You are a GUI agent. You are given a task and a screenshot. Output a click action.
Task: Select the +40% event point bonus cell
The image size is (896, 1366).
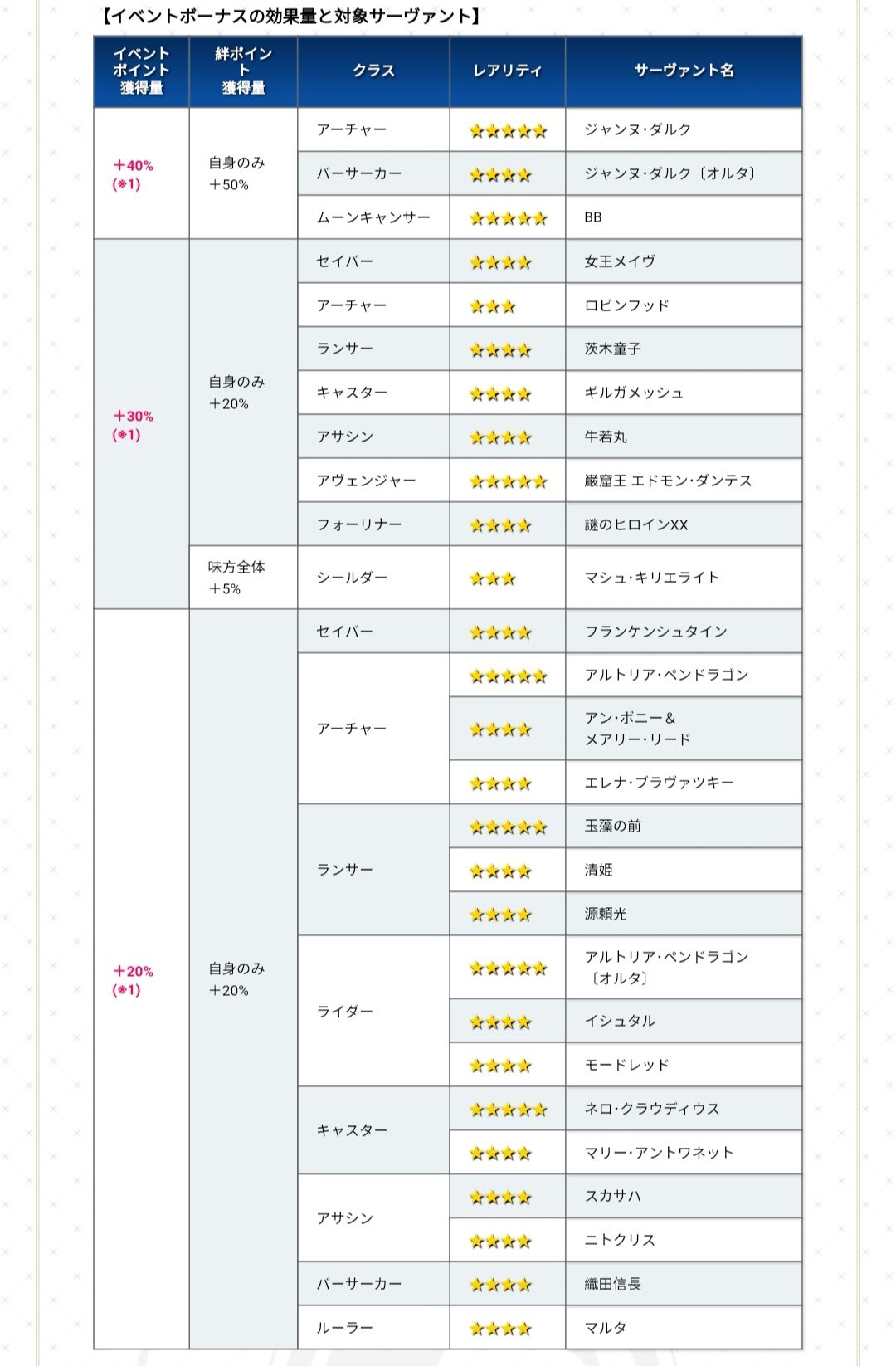141,173
